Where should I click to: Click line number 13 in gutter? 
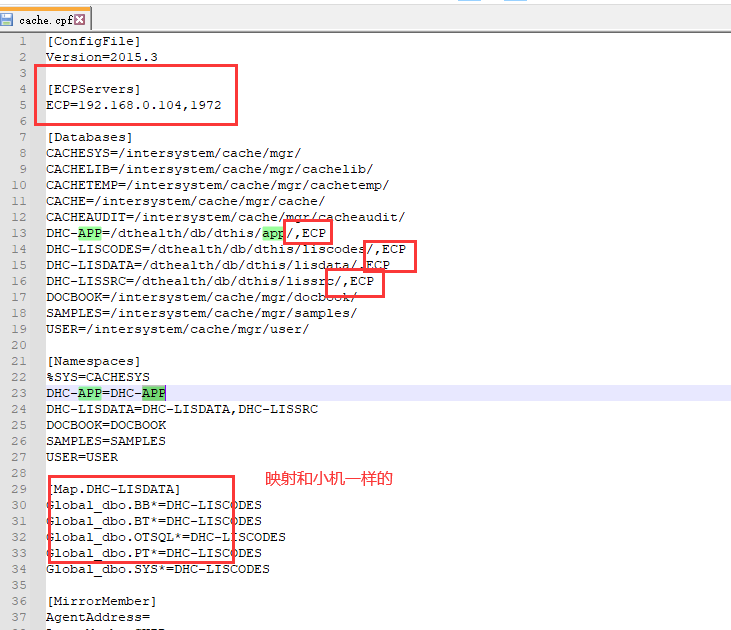pos(19,233)
